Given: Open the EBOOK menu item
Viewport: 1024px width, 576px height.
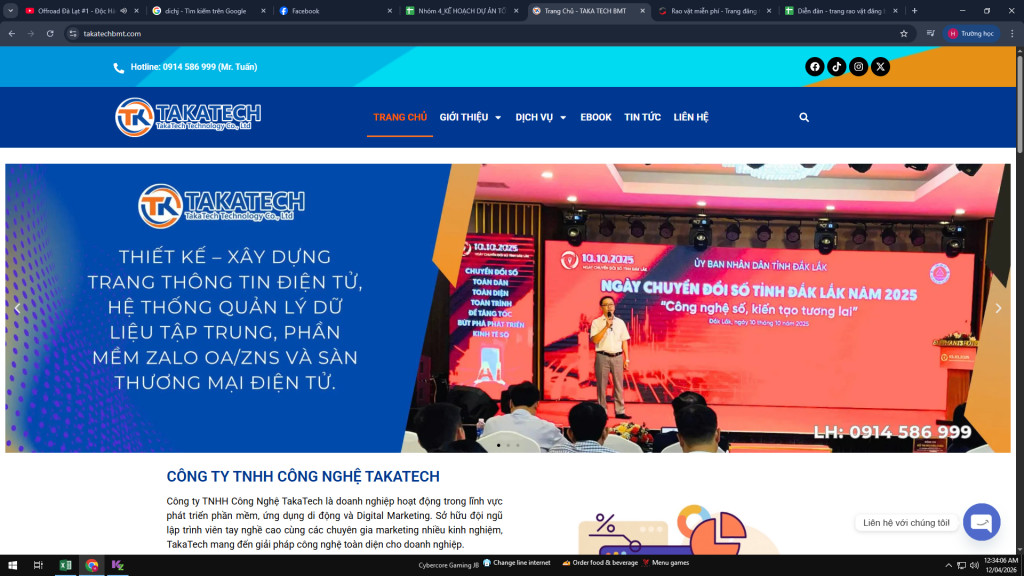Looking at the screenshot, I should [596, 117].
